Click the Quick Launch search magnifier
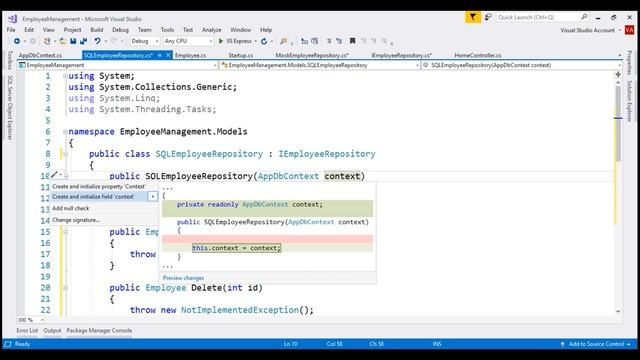 (584, 17)
